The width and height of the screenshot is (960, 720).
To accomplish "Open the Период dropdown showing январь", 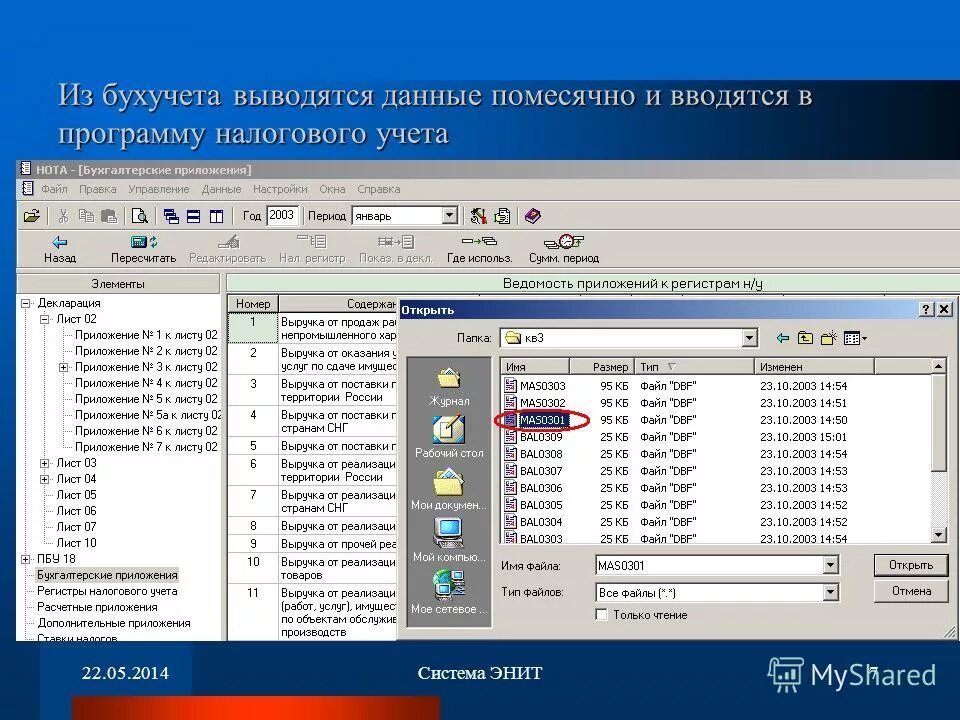I will coord(449,215).
